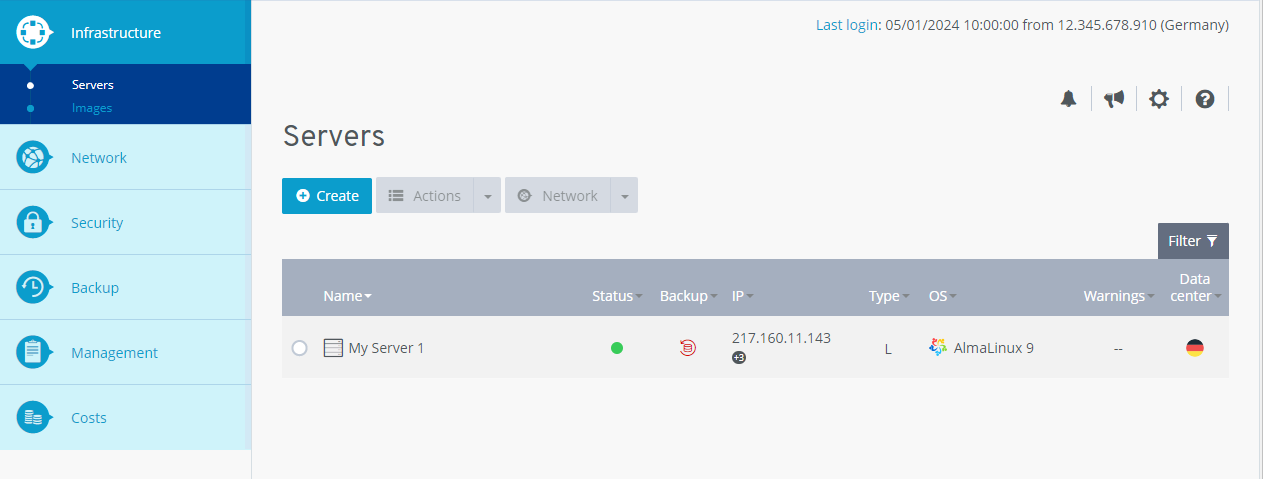Viewport: 1263px width, 479px height.
Task: Click the help question mark icon
Action: point(1205,98)
